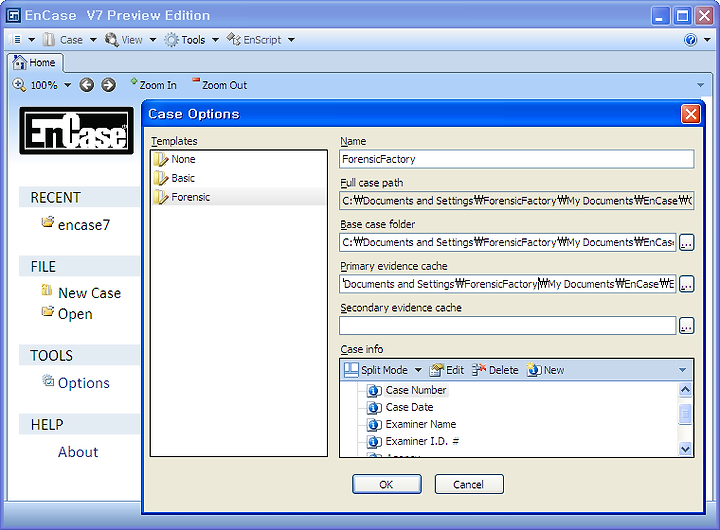
Task: Click the About link under HELP
Action: [x=78, y=452]
